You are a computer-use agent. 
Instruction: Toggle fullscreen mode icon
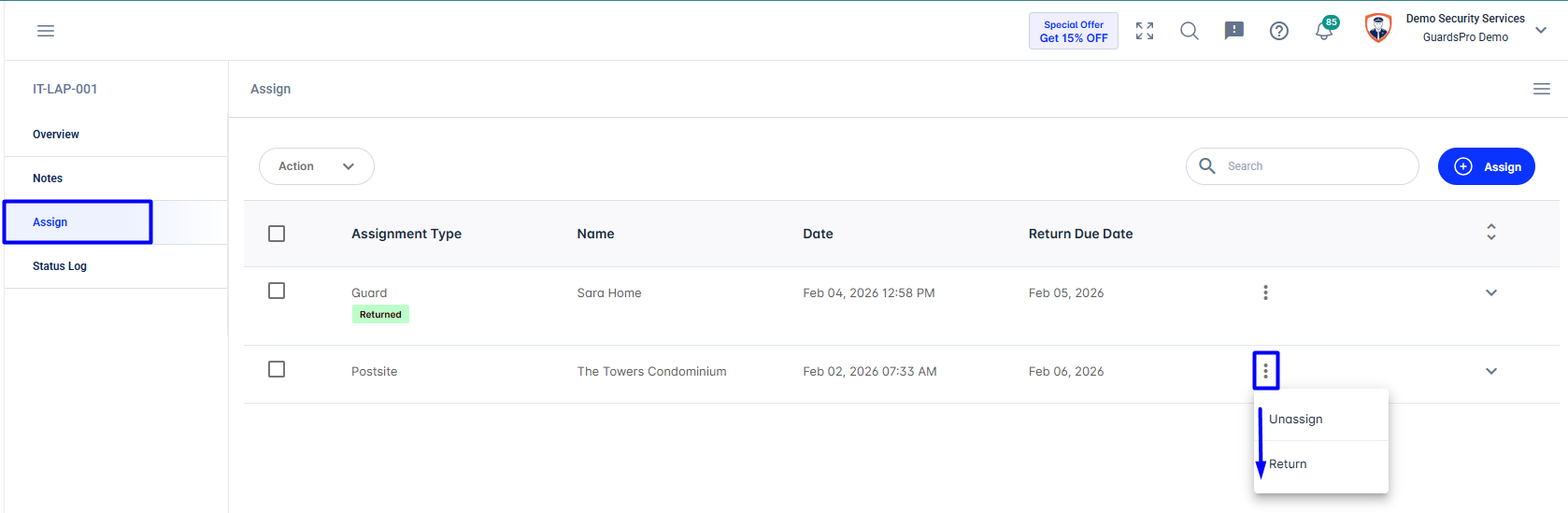tap(1145, 31)
